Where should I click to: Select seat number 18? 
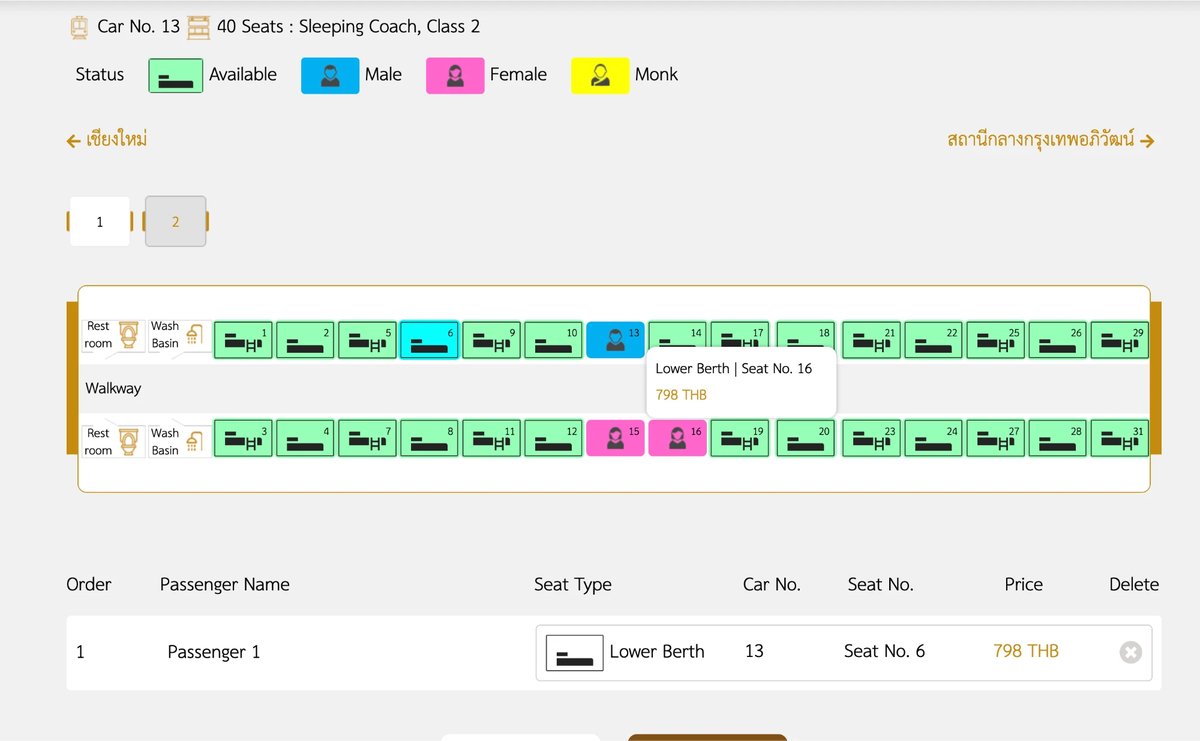click(805, 334)
